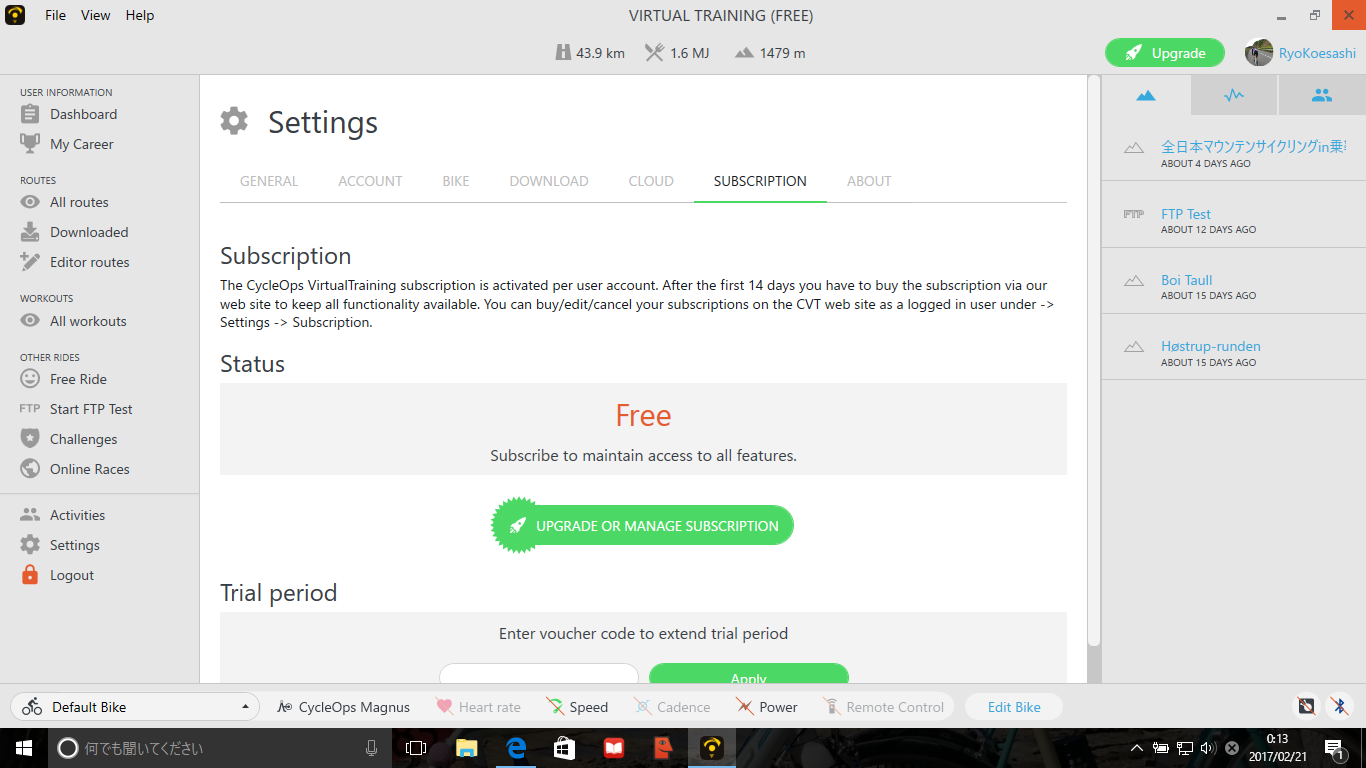Click the Apply voucher button
1366x768 pixels.
749,675
